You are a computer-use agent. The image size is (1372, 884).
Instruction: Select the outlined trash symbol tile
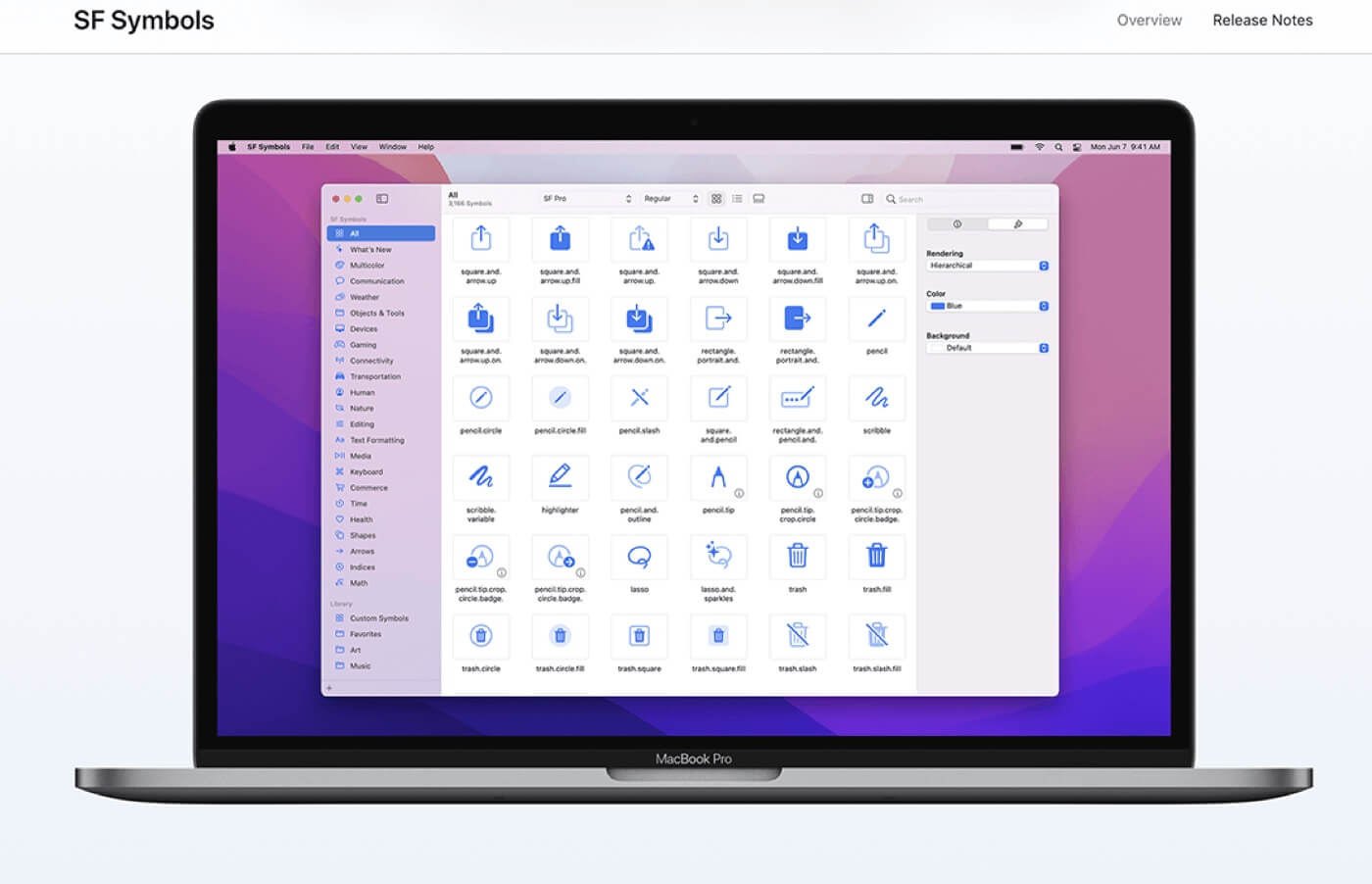[797, 557]
